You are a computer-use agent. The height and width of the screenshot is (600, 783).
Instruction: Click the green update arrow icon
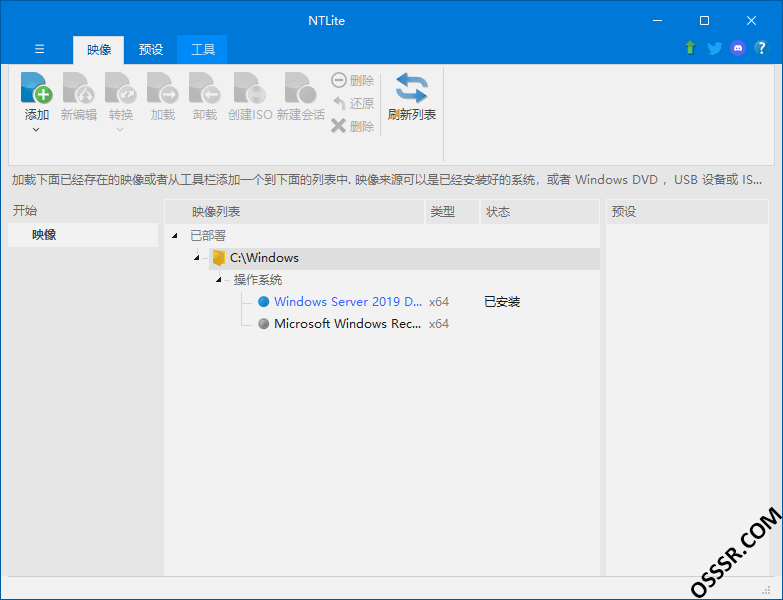click(x=691, y=48)
